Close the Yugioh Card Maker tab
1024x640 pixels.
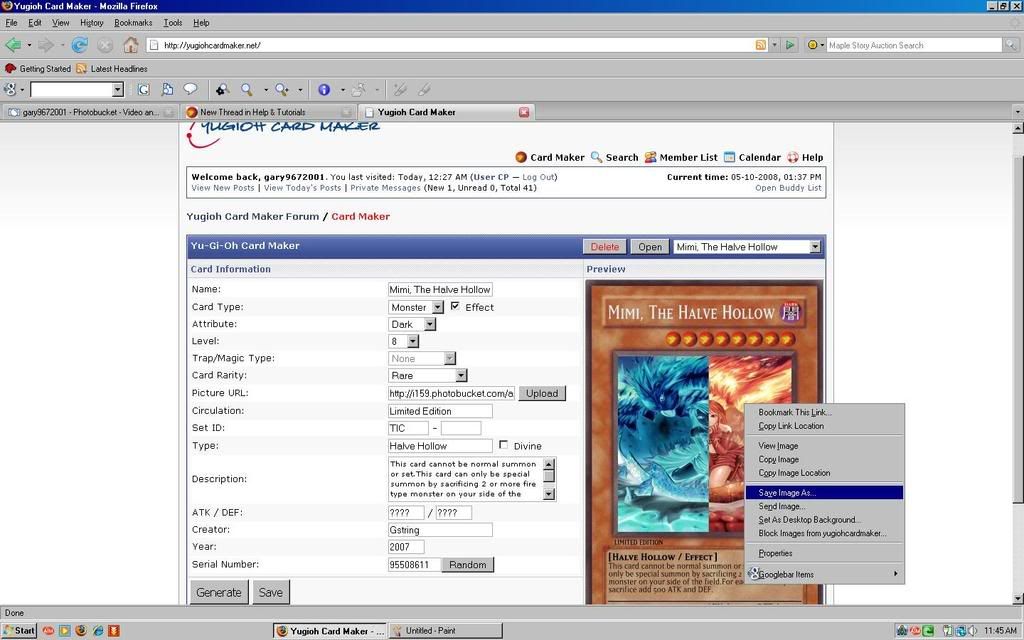pyautogui.click(x=524, y=112)
